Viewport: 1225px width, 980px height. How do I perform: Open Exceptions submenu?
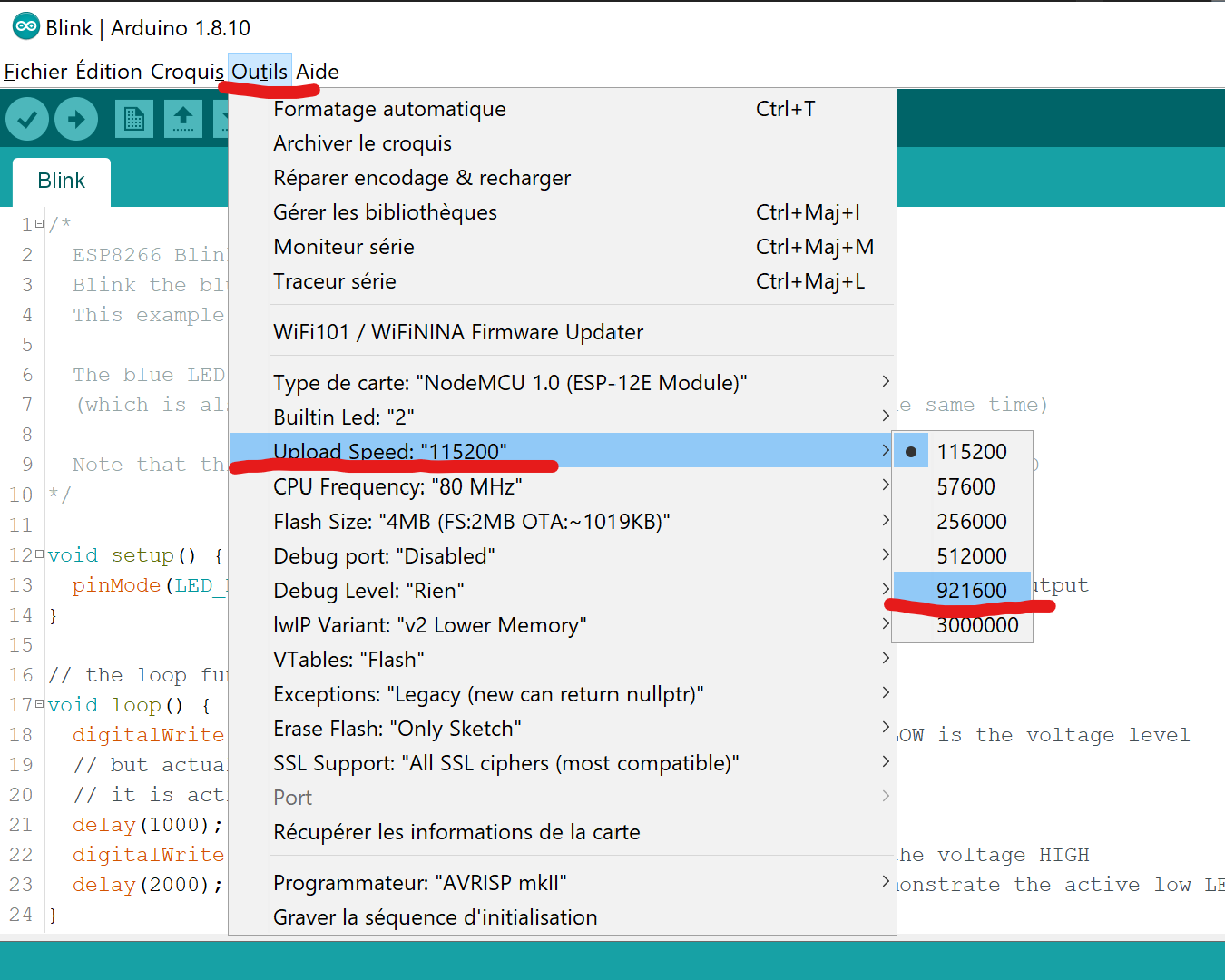click(x=563, y=693)
